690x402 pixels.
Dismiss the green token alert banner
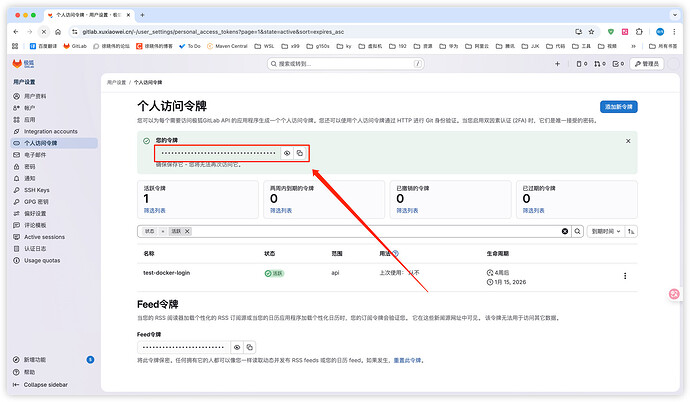(628, 141)
